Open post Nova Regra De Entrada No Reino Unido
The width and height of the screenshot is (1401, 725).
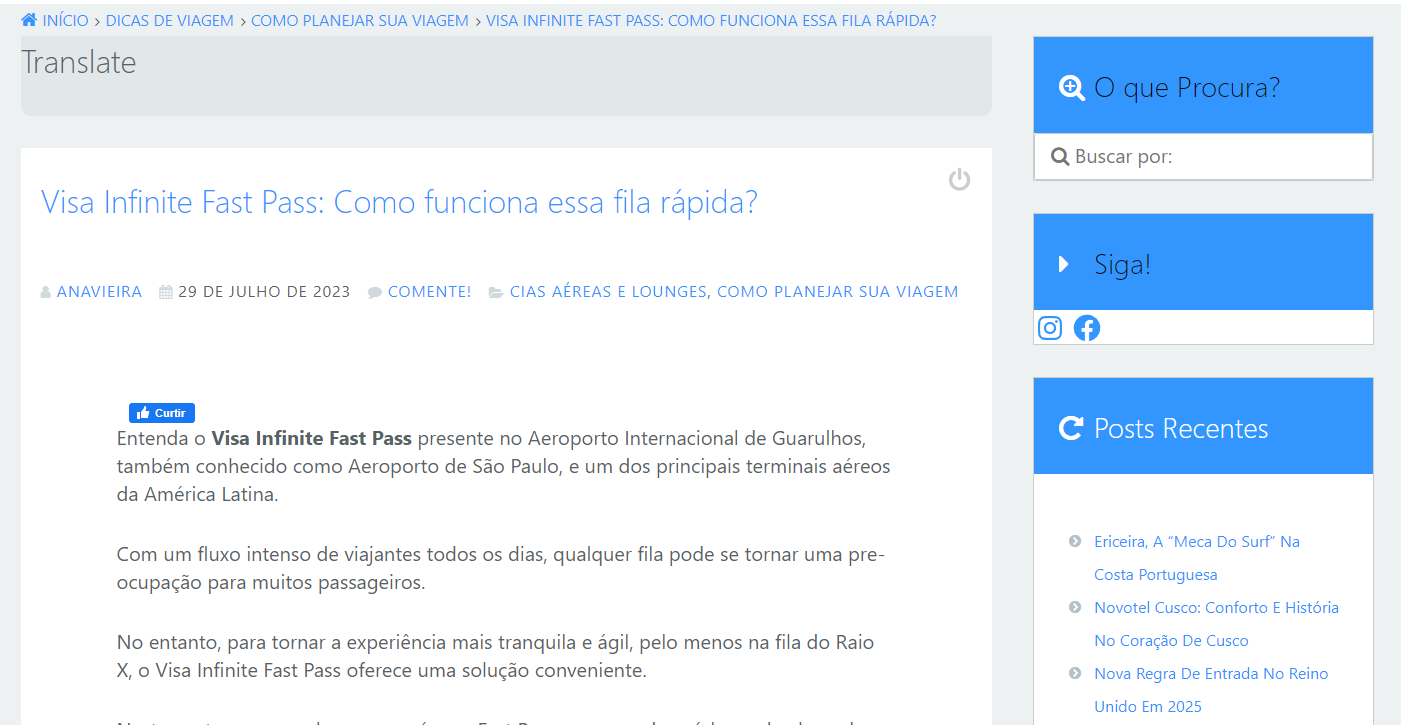point(1211,690)
